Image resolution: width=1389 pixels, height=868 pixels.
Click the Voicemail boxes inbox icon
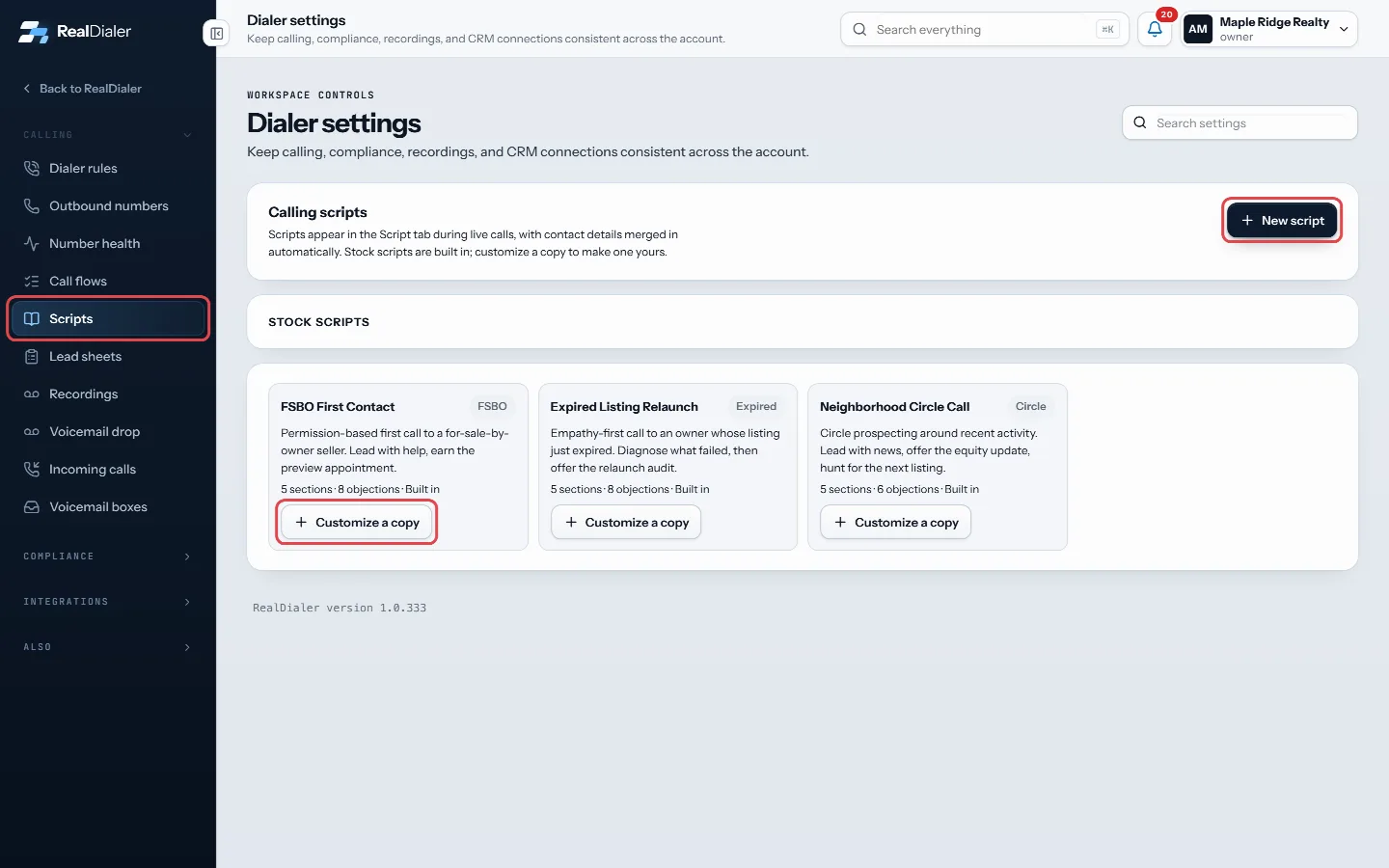tap(32, 506)
